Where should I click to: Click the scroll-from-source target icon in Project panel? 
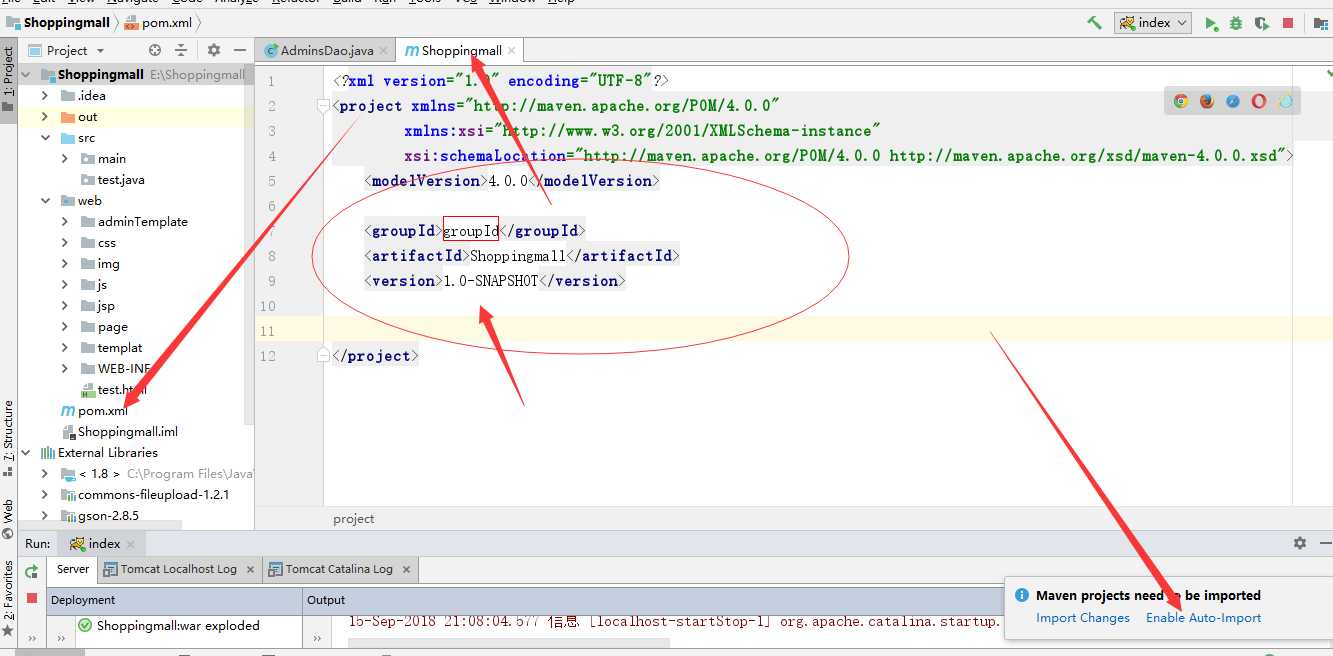click(155, 50)
